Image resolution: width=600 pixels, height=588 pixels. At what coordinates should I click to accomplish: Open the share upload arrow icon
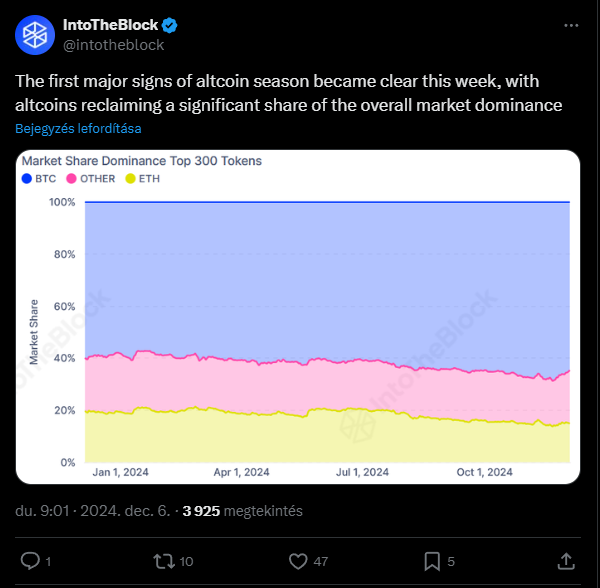click(566, 561)
